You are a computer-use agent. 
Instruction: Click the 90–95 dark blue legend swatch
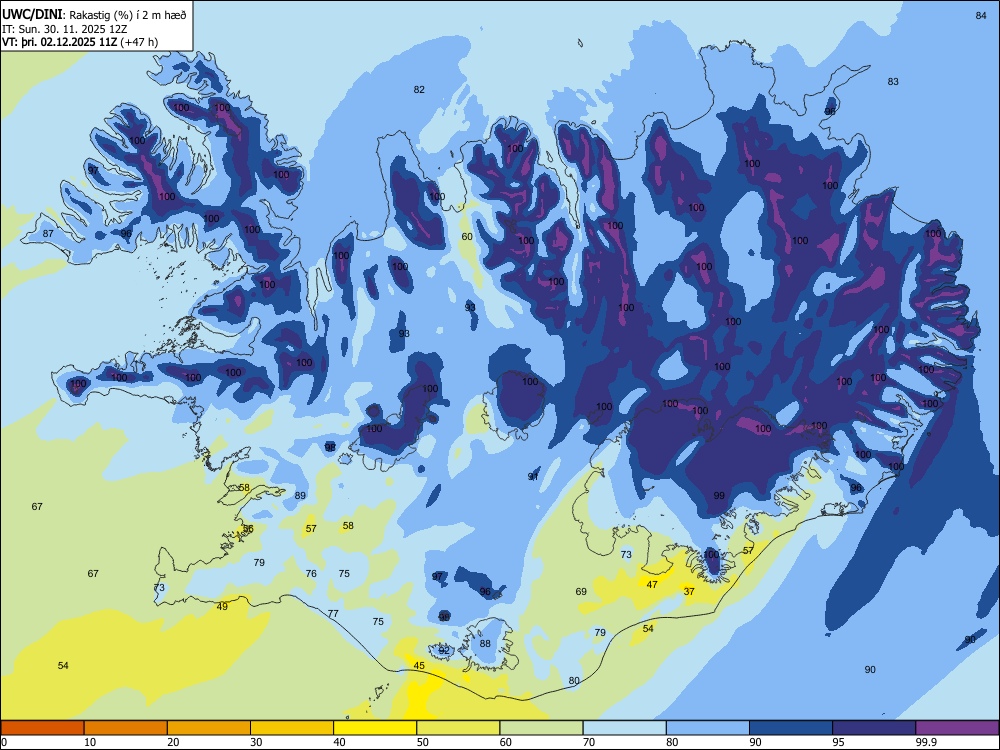pos(791,728)
